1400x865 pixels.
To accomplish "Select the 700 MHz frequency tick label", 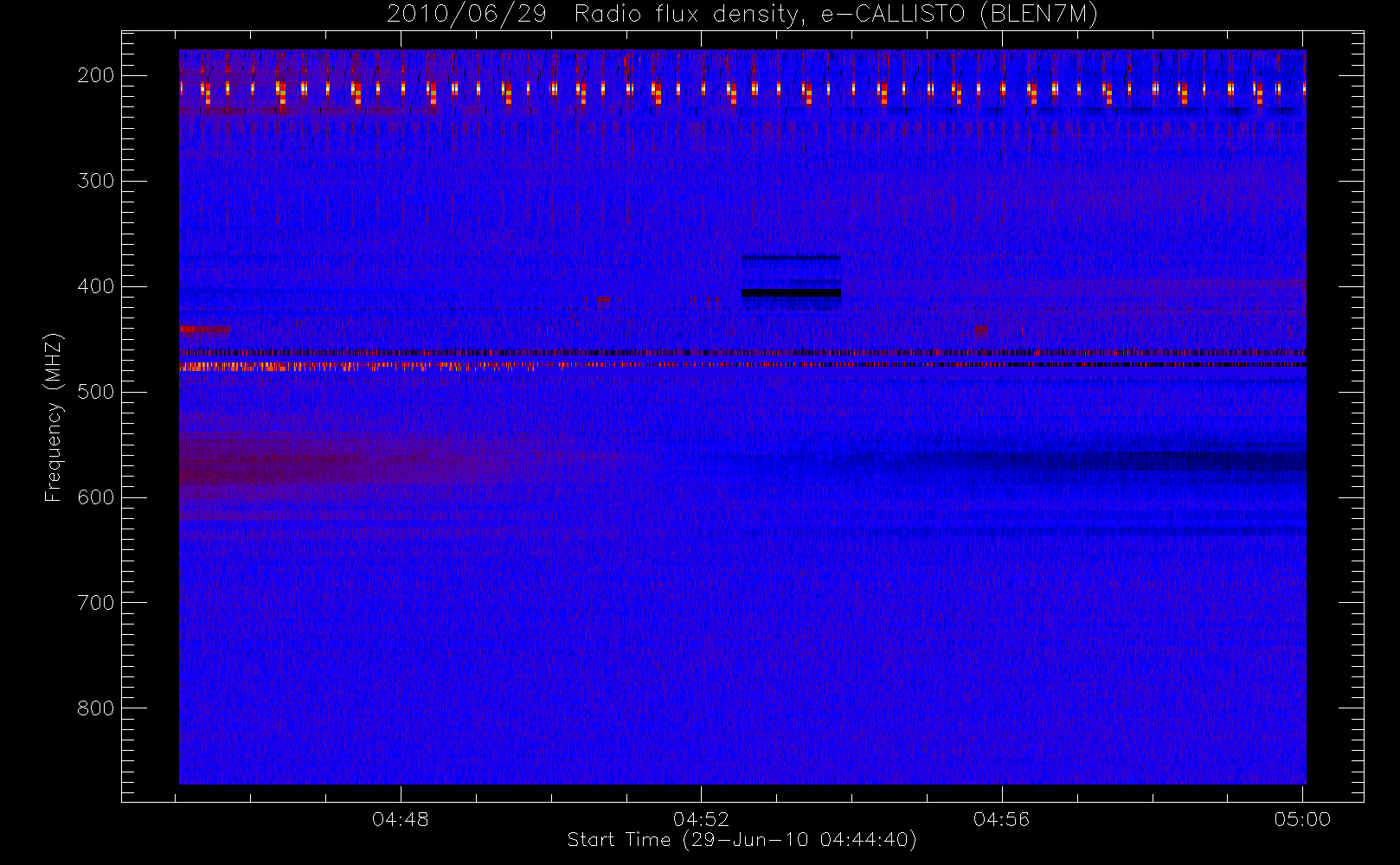I will tap(95, 603).
